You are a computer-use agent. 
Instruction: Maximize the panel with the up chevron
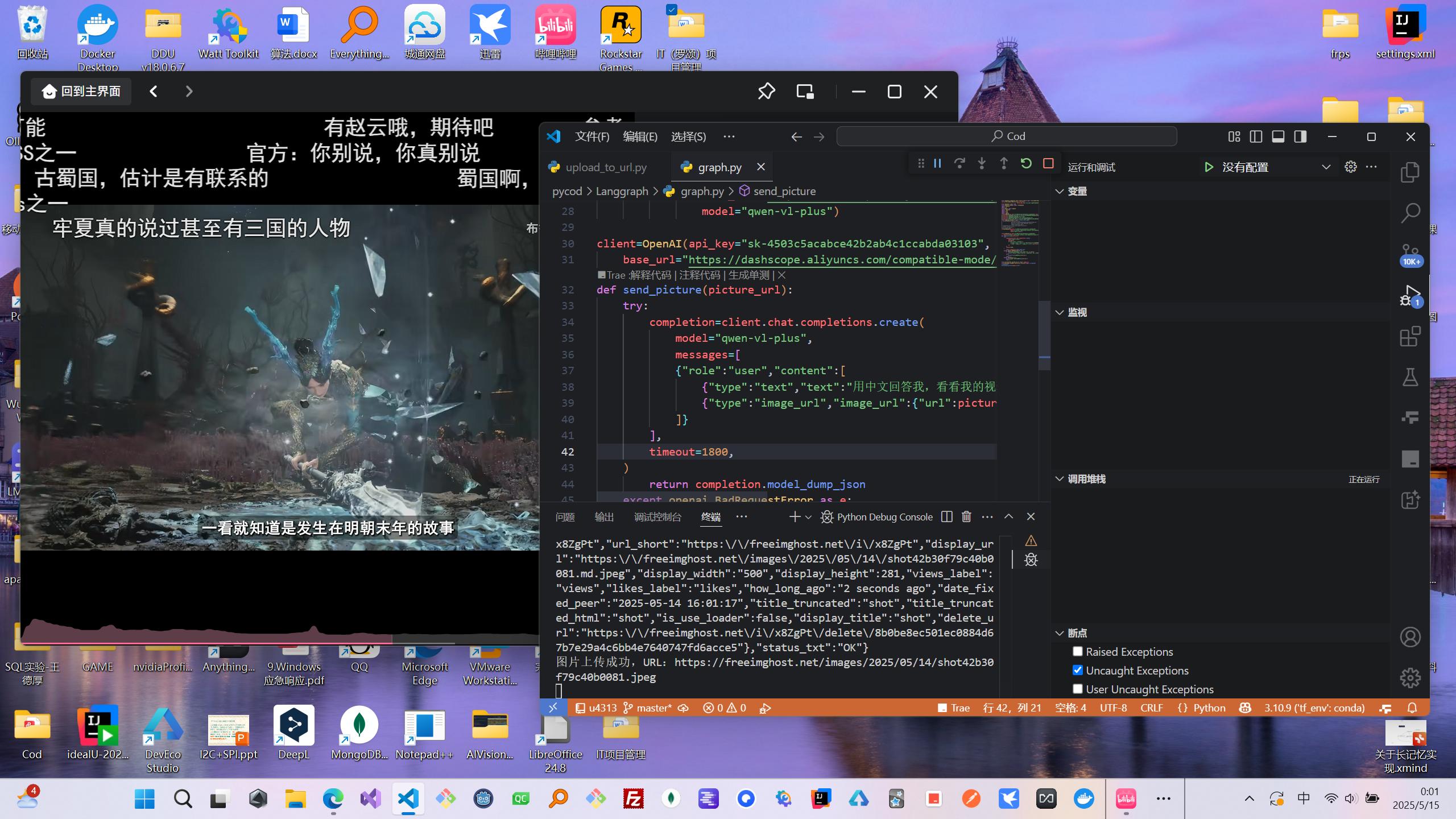point(1008,516)
